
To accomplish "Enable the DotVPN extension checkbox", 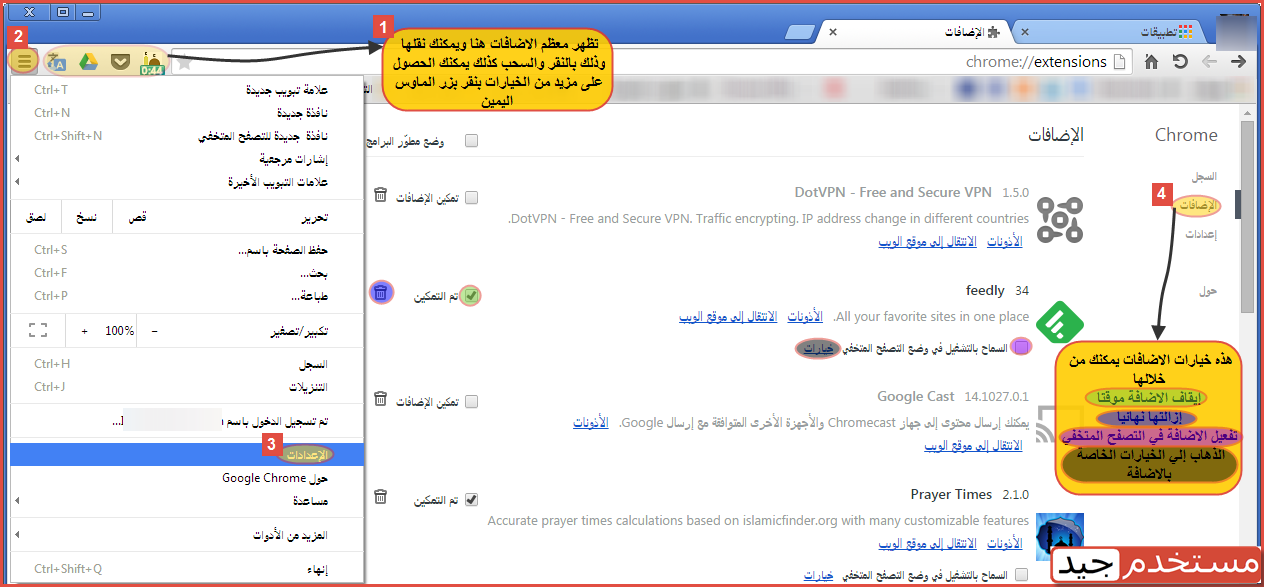I will (x=471, y=197).
